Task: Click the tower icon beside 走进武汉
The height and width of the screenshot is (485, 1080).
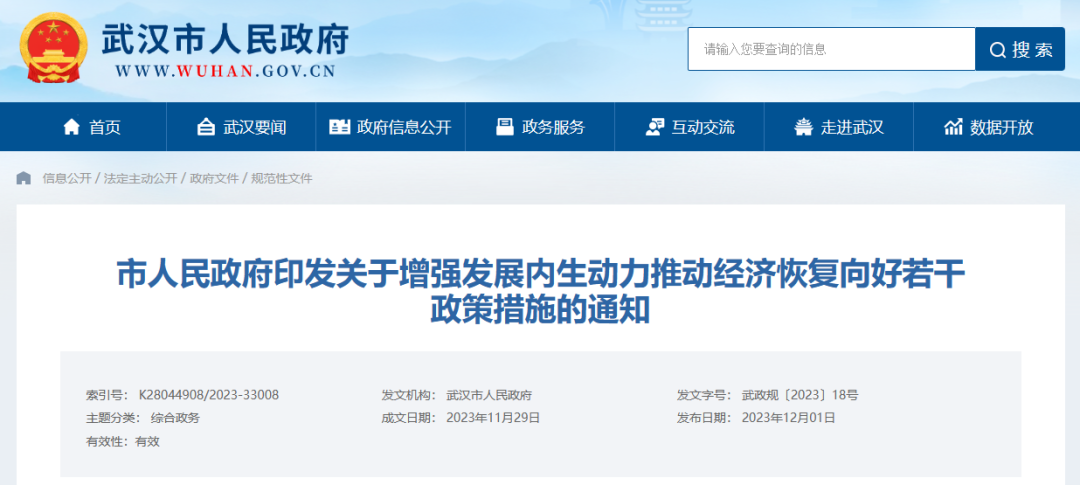Action: click(803, 127)
